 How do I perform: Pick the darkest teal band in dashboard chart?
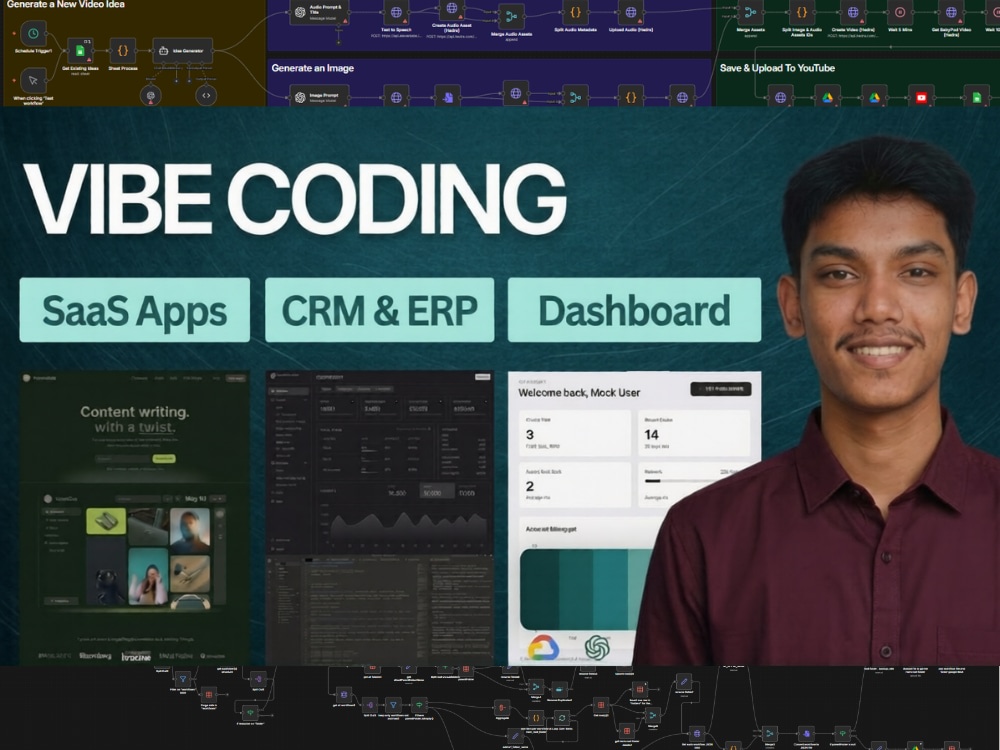pyautogui.click(x=540, y=589)
